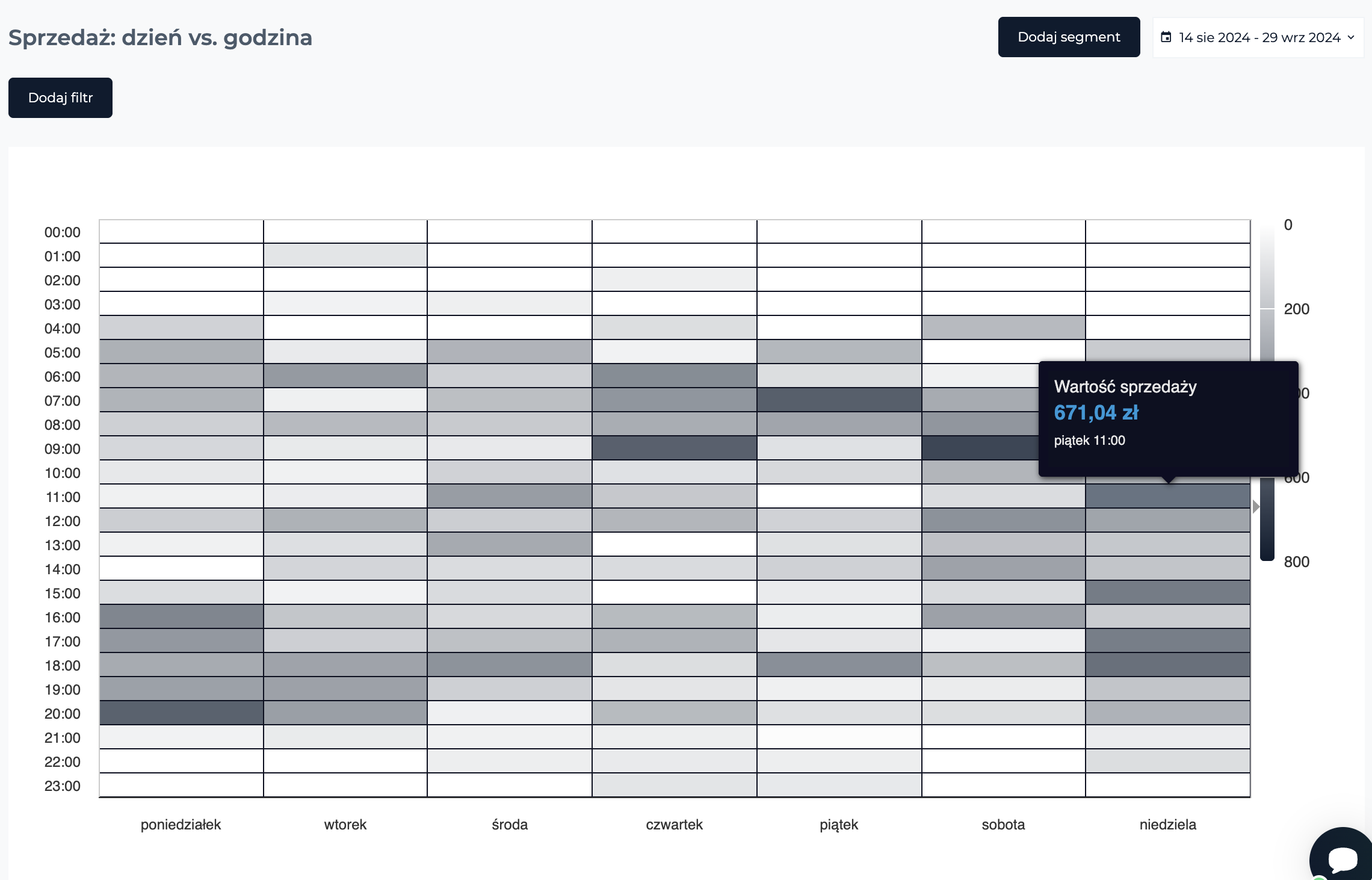Expand the date range dropdown chevron
1372x880 pixels.
(1351, 37)
